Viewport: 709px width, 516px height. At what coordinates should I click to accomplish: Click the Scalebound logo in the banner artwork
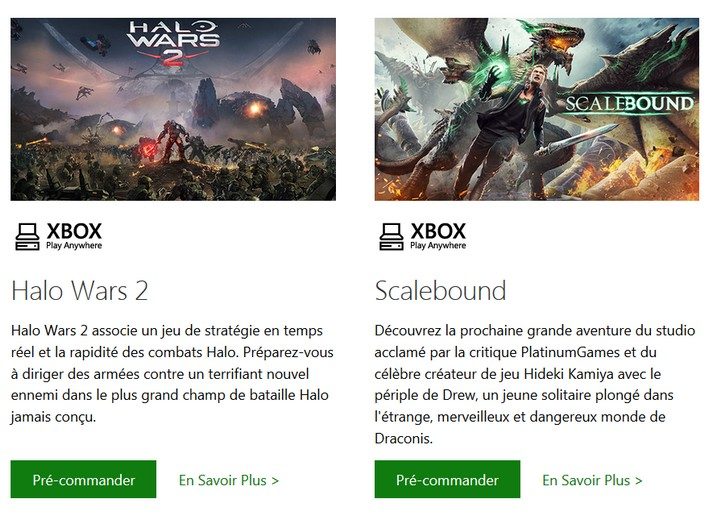(629, 104)
